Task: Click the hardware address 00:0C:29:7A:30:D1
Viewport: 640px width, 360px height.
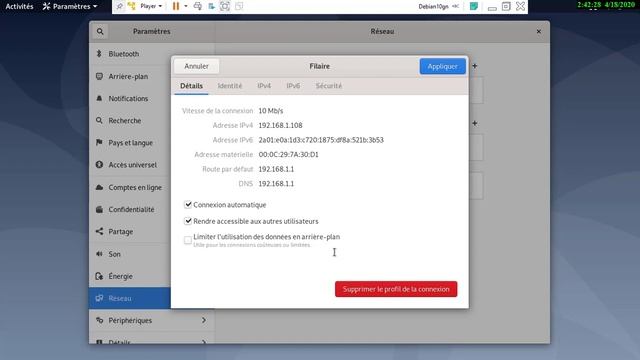Action: coord(289,155)
